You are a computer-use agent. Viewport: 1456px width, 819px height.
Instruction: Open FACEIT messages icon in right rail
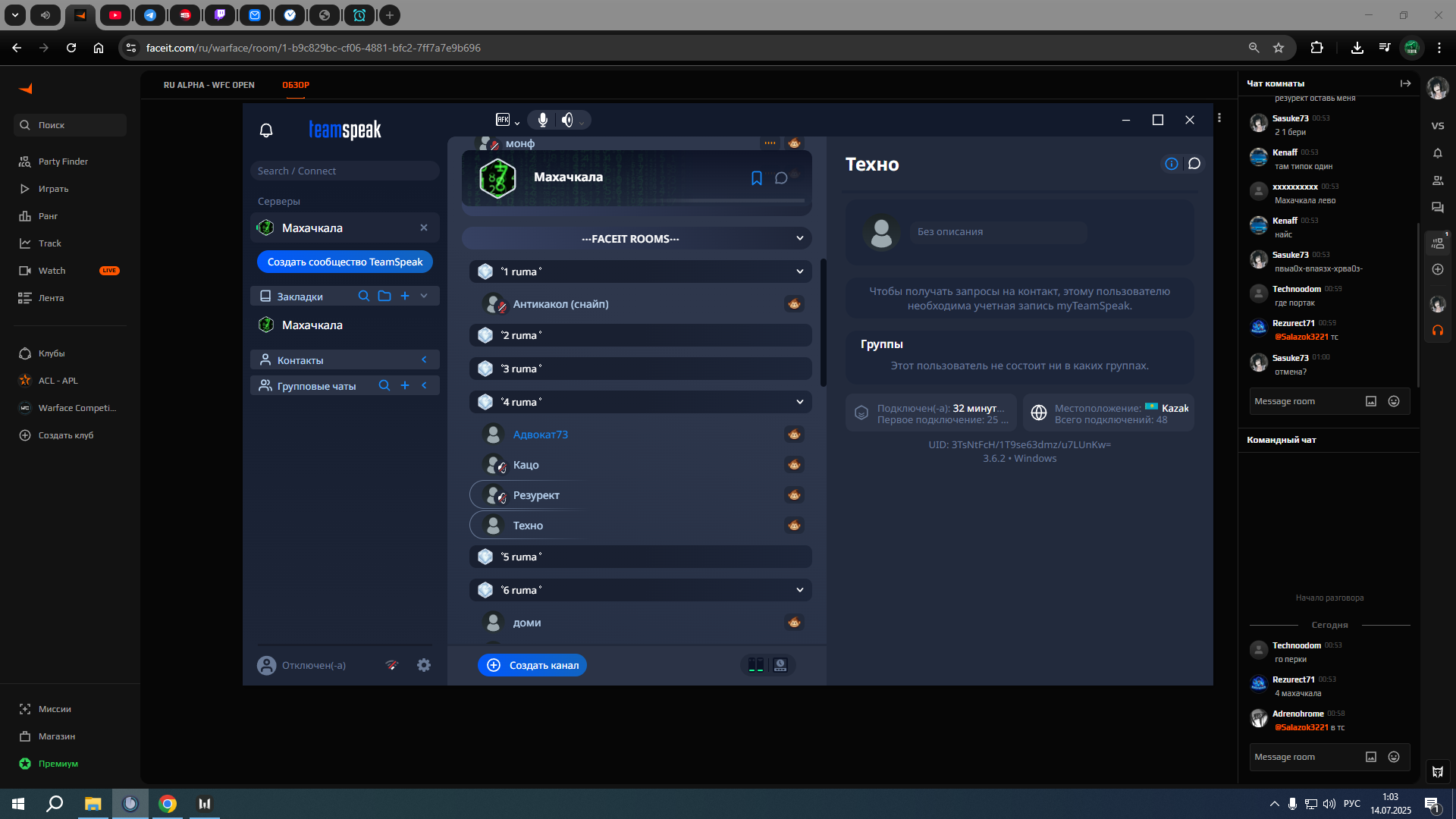(1438, 208)
